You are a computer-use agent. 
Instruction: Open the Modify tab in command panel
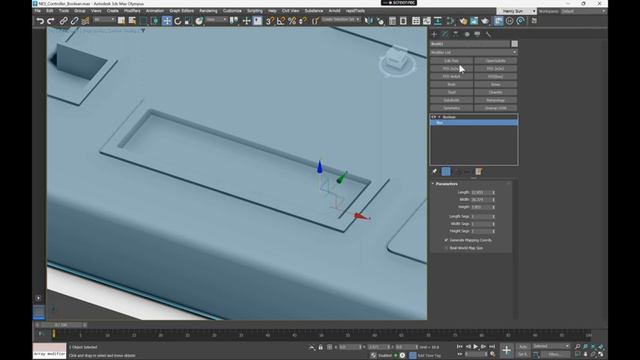pyautogui.click(x=445, y=34)
